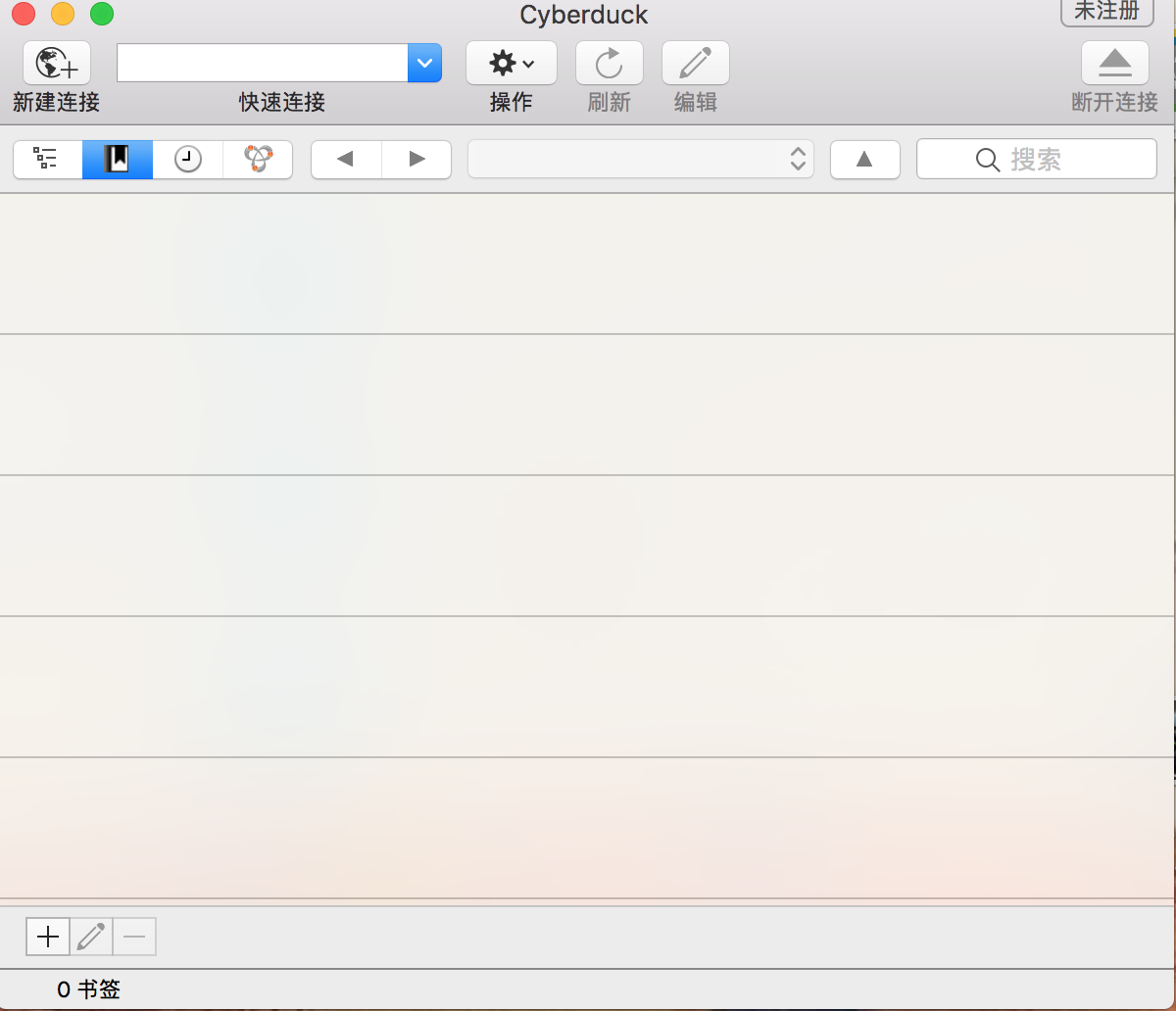Go back with the left arrow

click(x=346, y=160)
